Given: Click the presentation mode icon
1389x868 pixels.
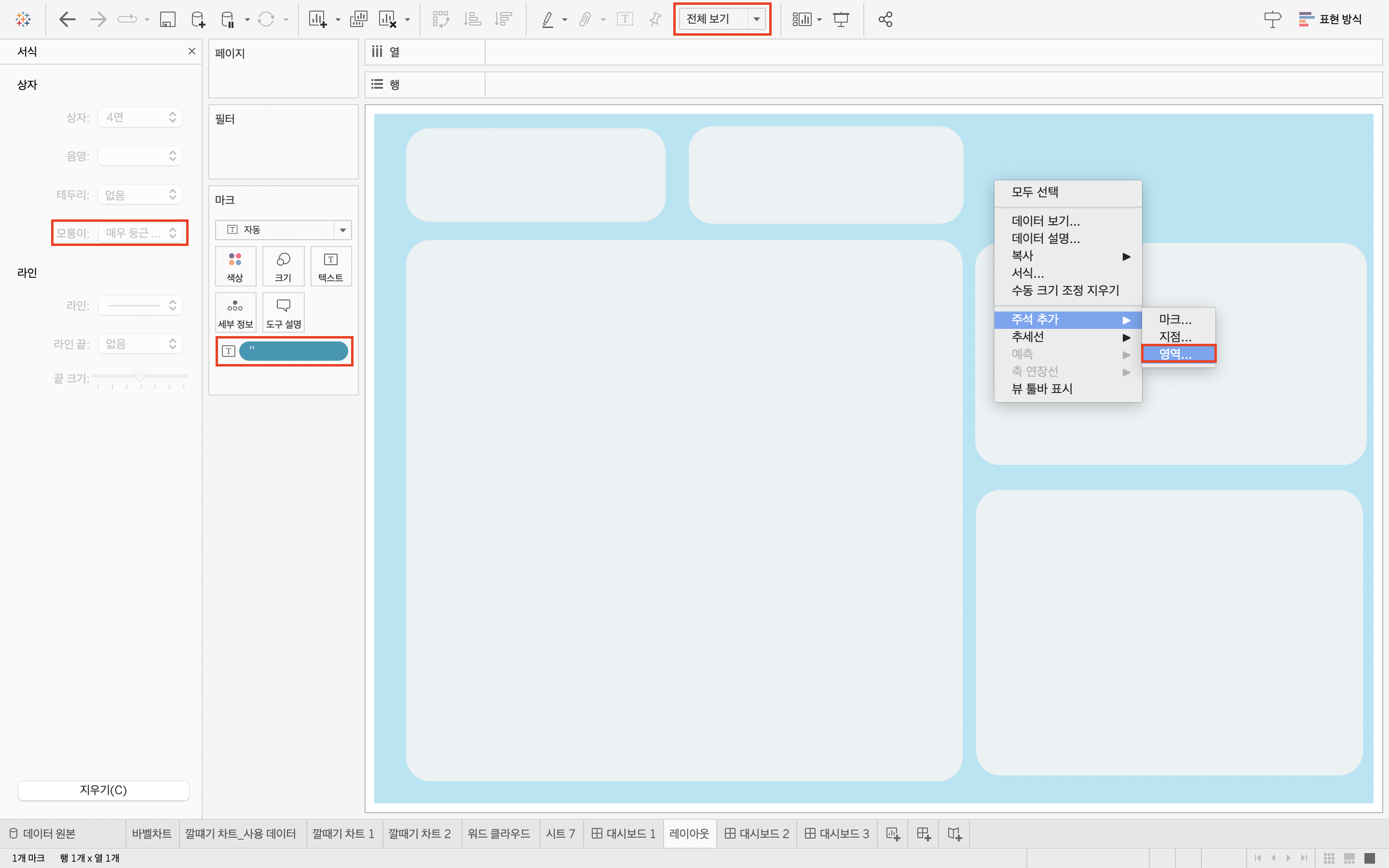Looking at the screenshot, I should click(x=841, y=19).
